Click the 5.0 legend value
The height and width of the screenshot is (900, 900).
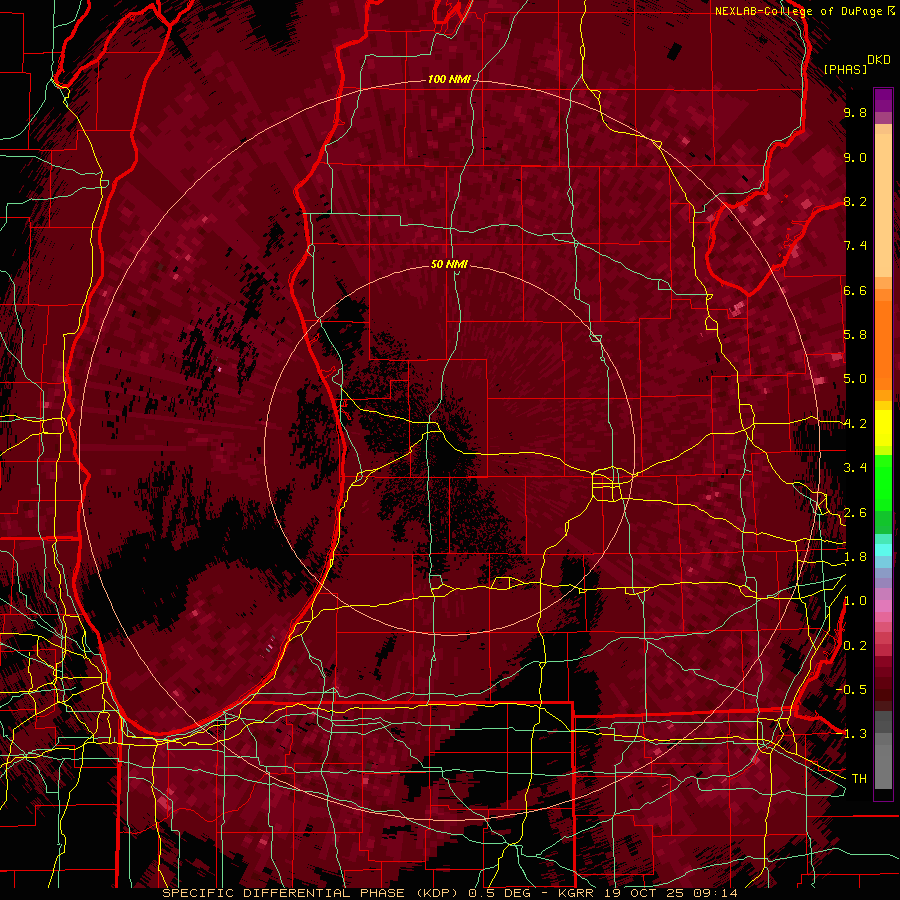(855, 379)
